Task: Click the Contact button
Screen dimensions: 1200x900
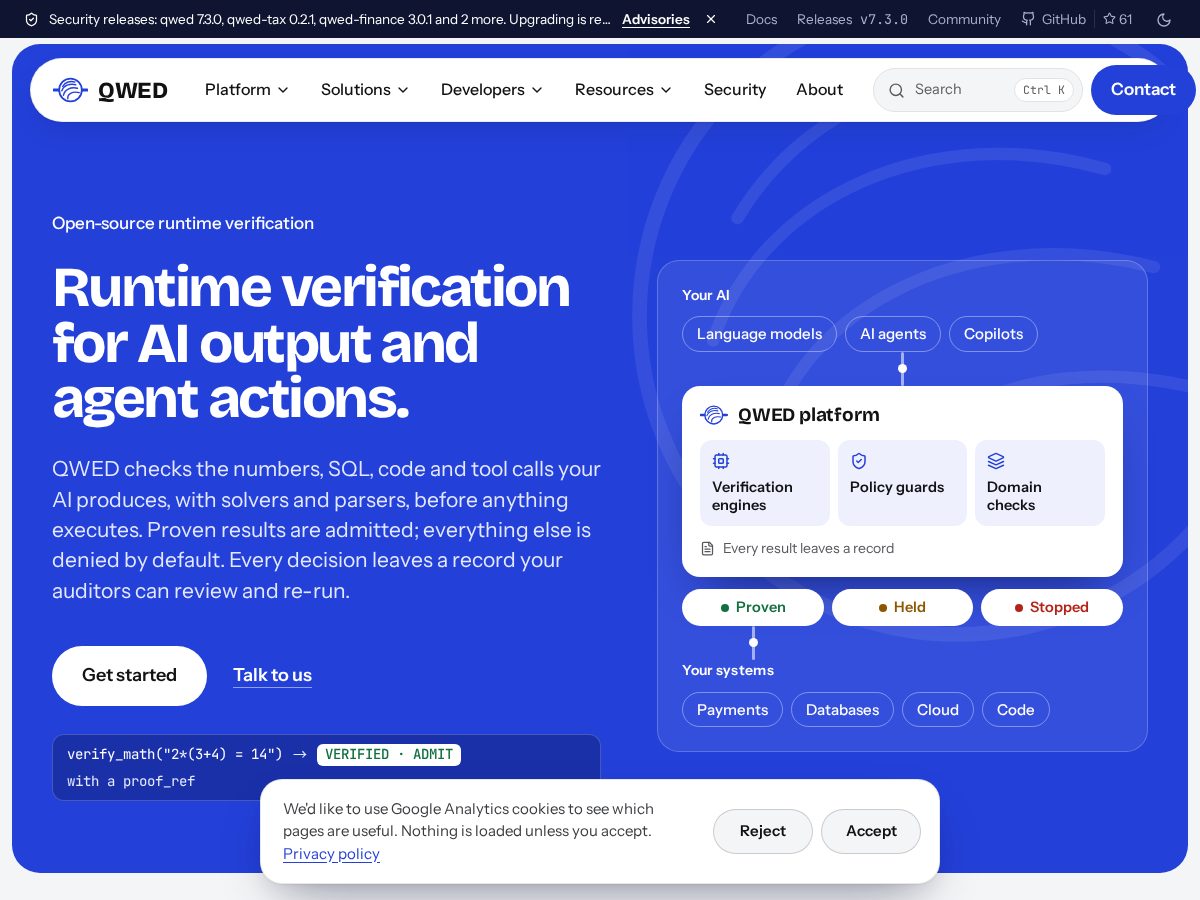Action: point(1143,90)
